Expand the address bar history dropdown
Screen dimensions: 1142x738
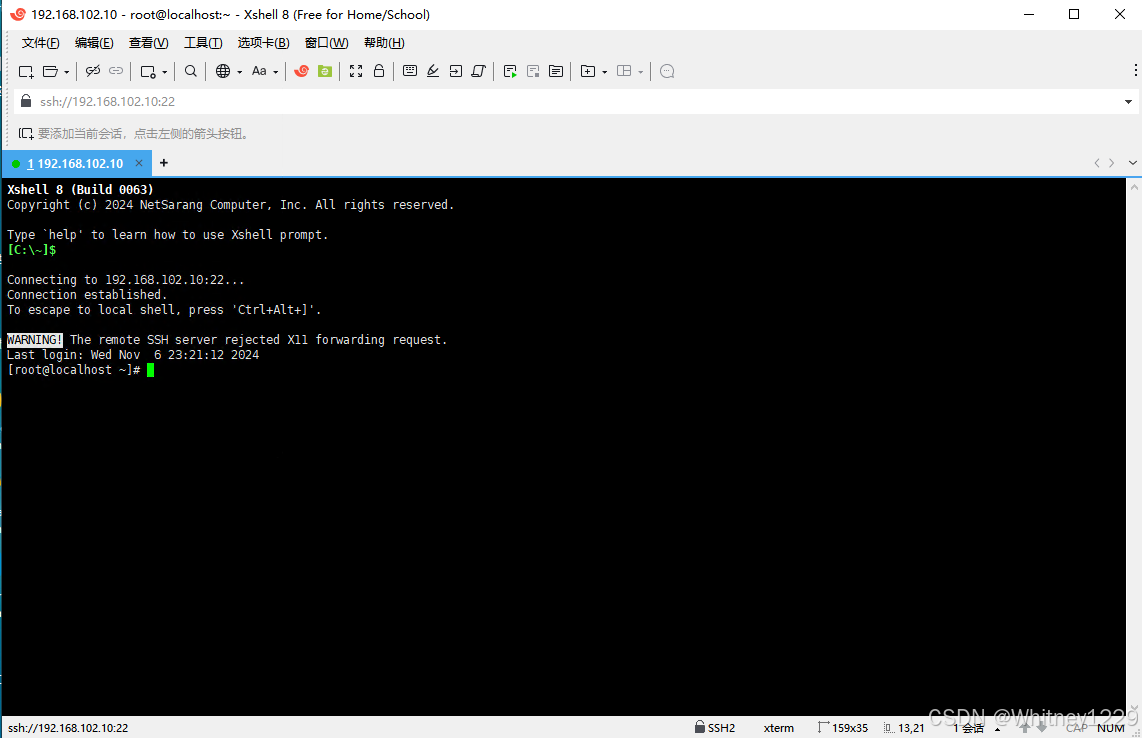[x=1128, y=102]
